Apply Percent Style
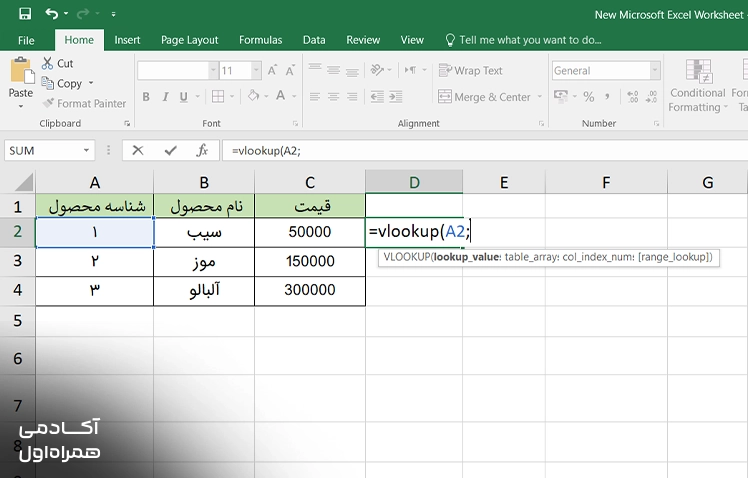Viewport: 748px width, 478px height. [x=589, y=97]
